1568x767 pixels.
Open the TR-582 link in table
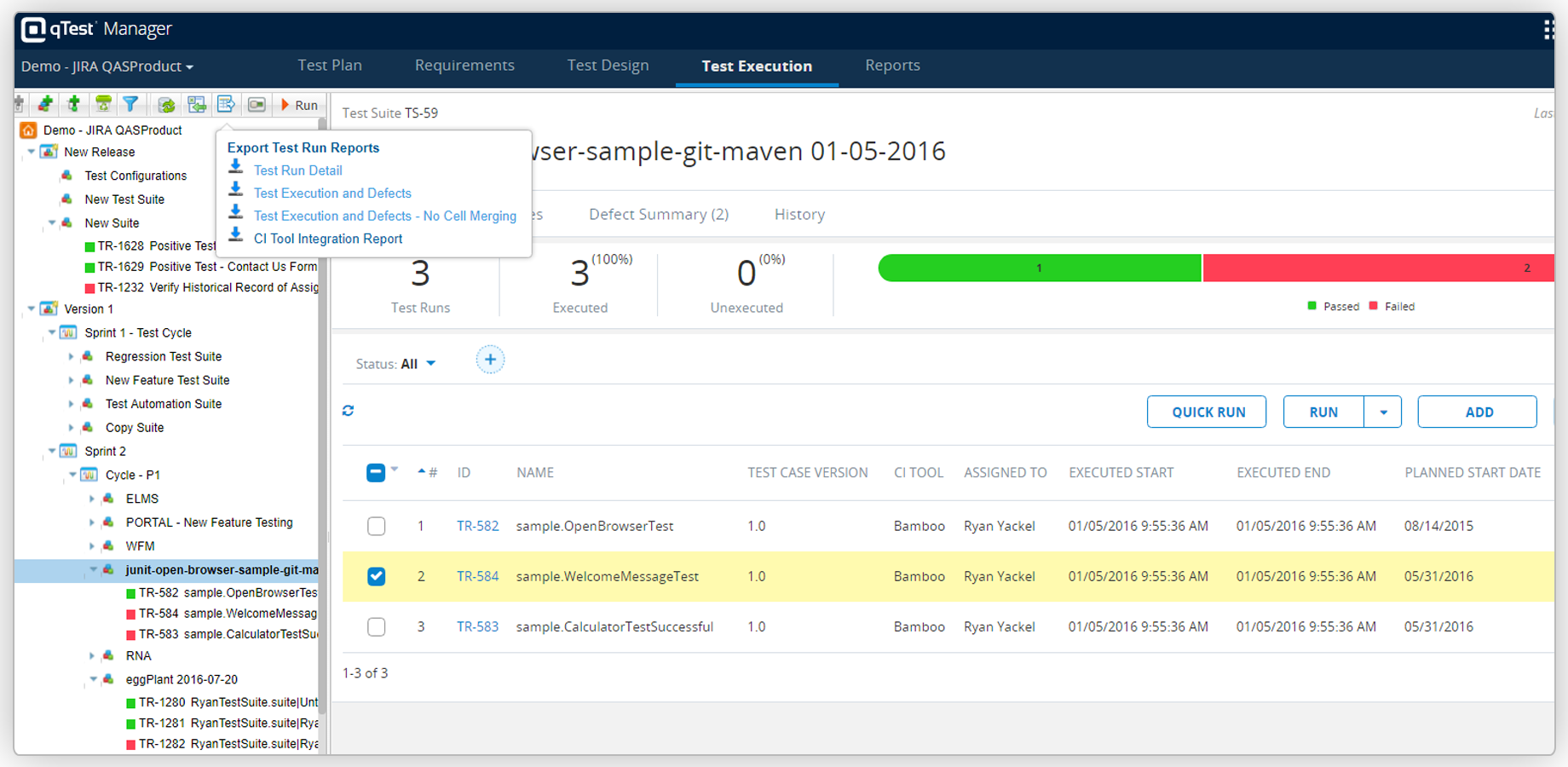(477, 526)
